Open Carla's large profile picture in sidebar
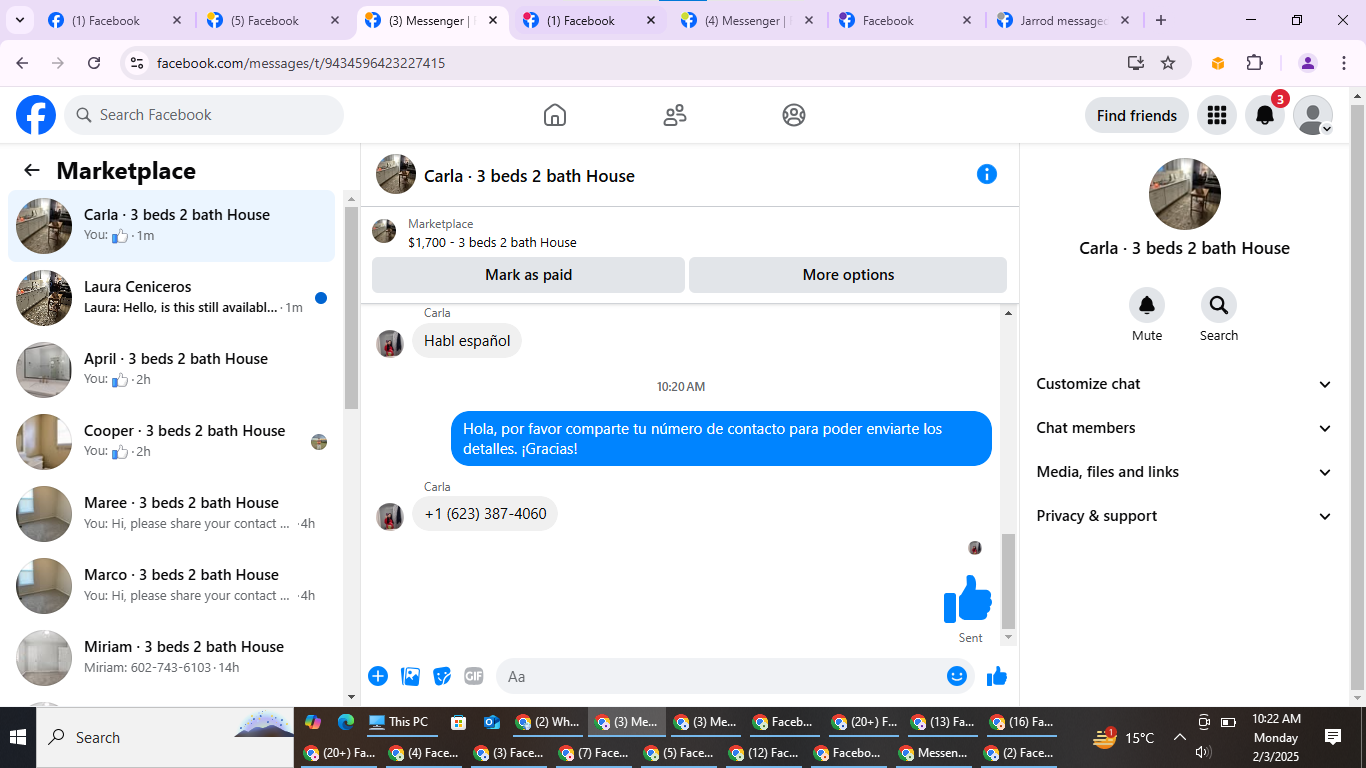 [x=1185, y=194]
